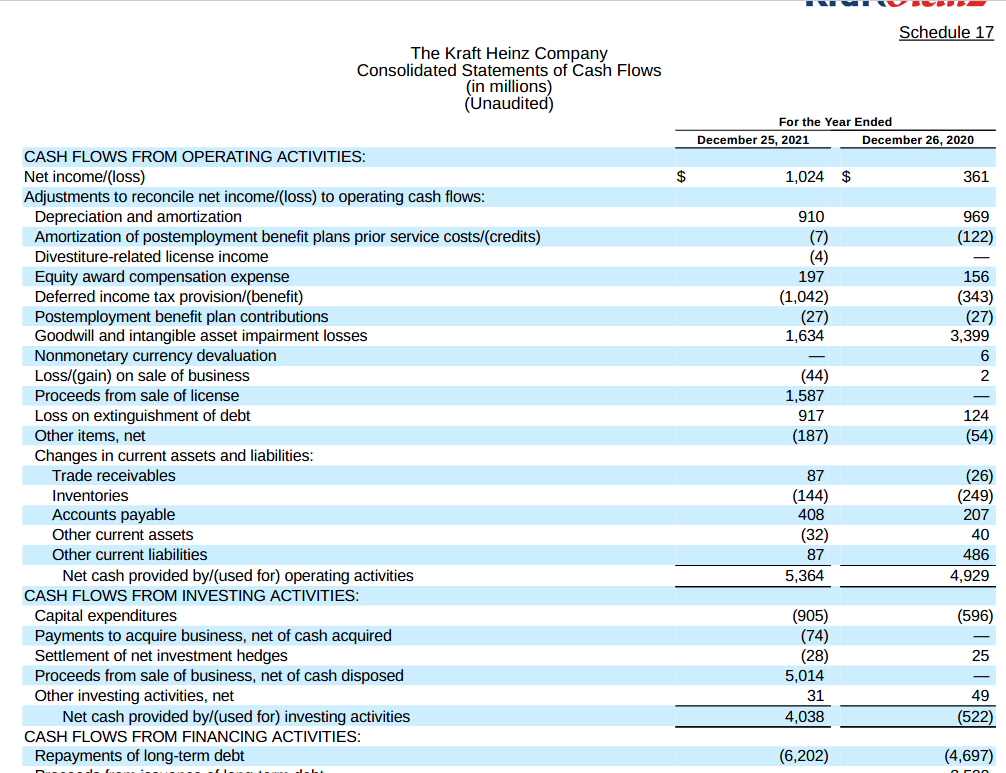Click 'Divestiture-related license income' row label
Image resolution: width=1006 pixels, height=773 pixels.
coord(151,257)
